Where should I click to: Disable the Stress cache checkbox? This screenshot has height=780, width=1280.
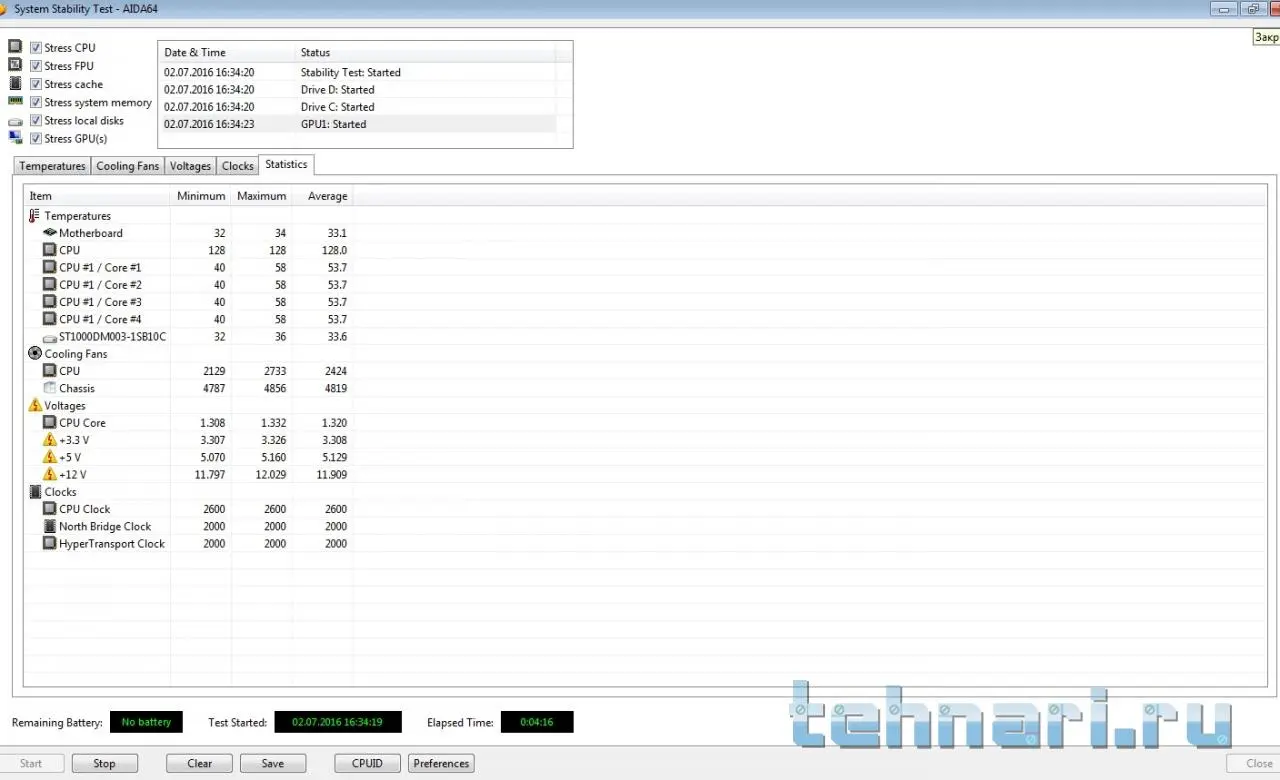point(36,84)
